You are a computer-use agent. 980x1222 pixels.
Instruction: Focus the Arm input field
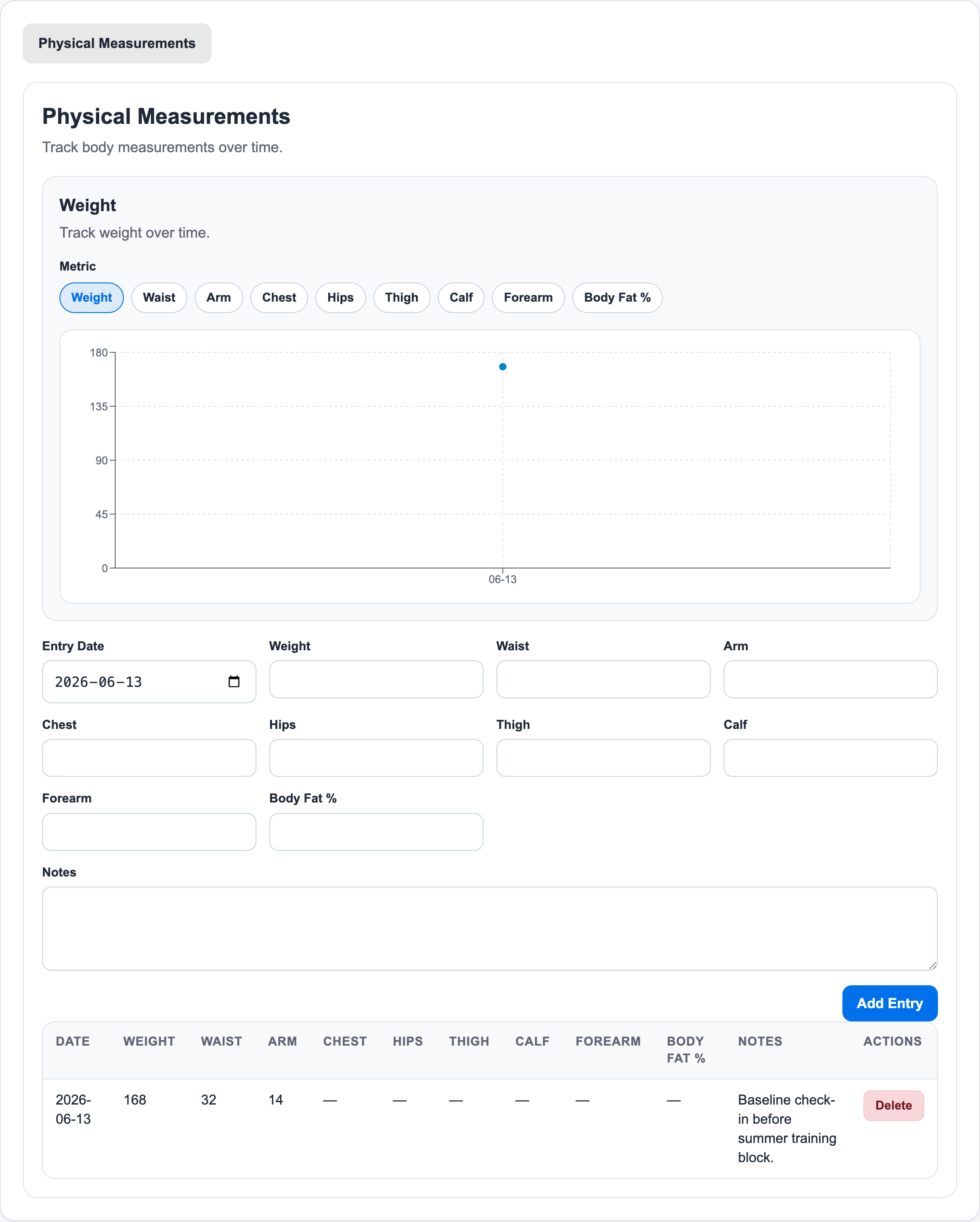(x=831, y=679)
